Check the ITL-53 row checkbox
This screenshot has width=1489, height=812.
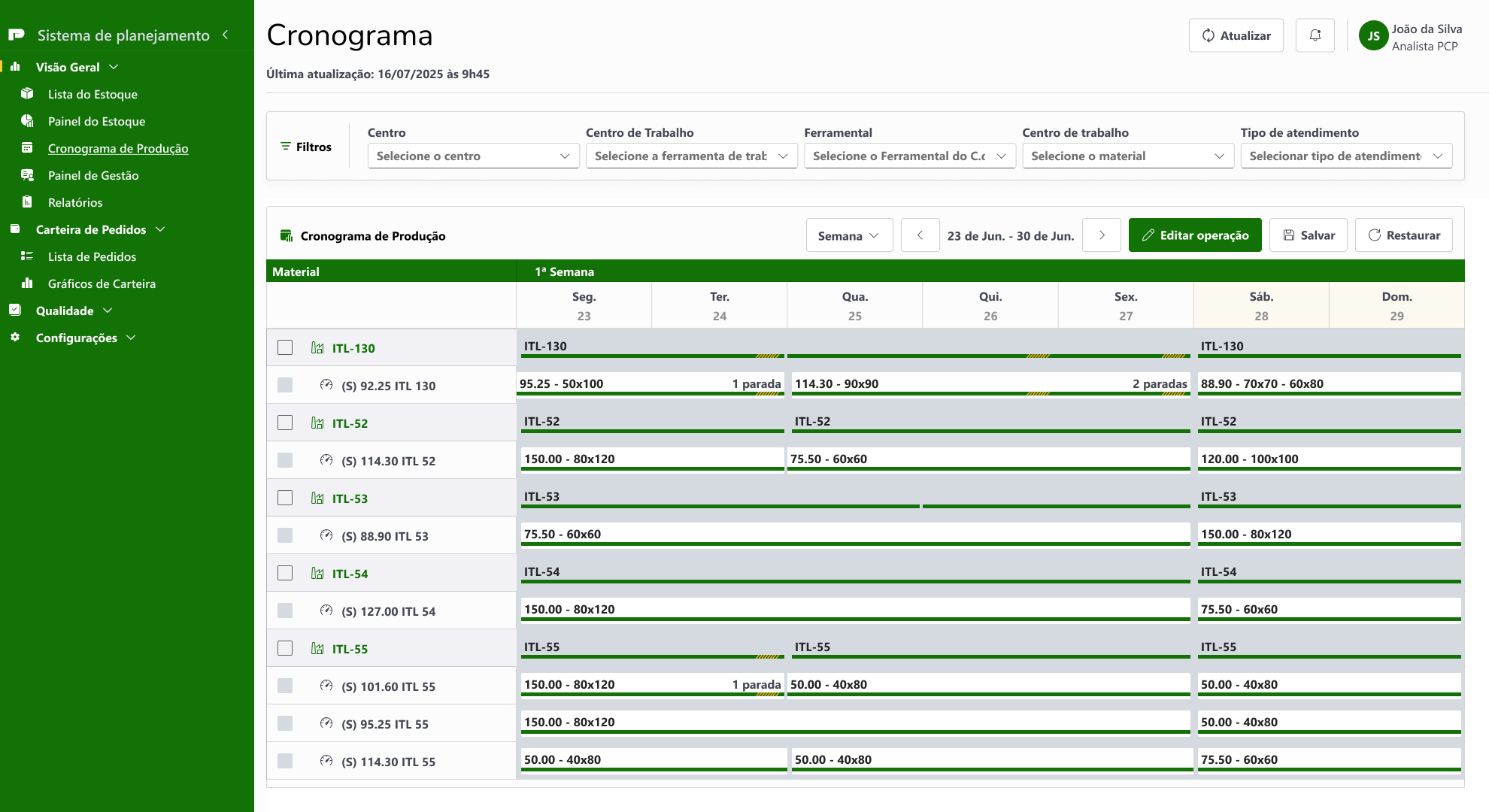(x=285, y=498)
